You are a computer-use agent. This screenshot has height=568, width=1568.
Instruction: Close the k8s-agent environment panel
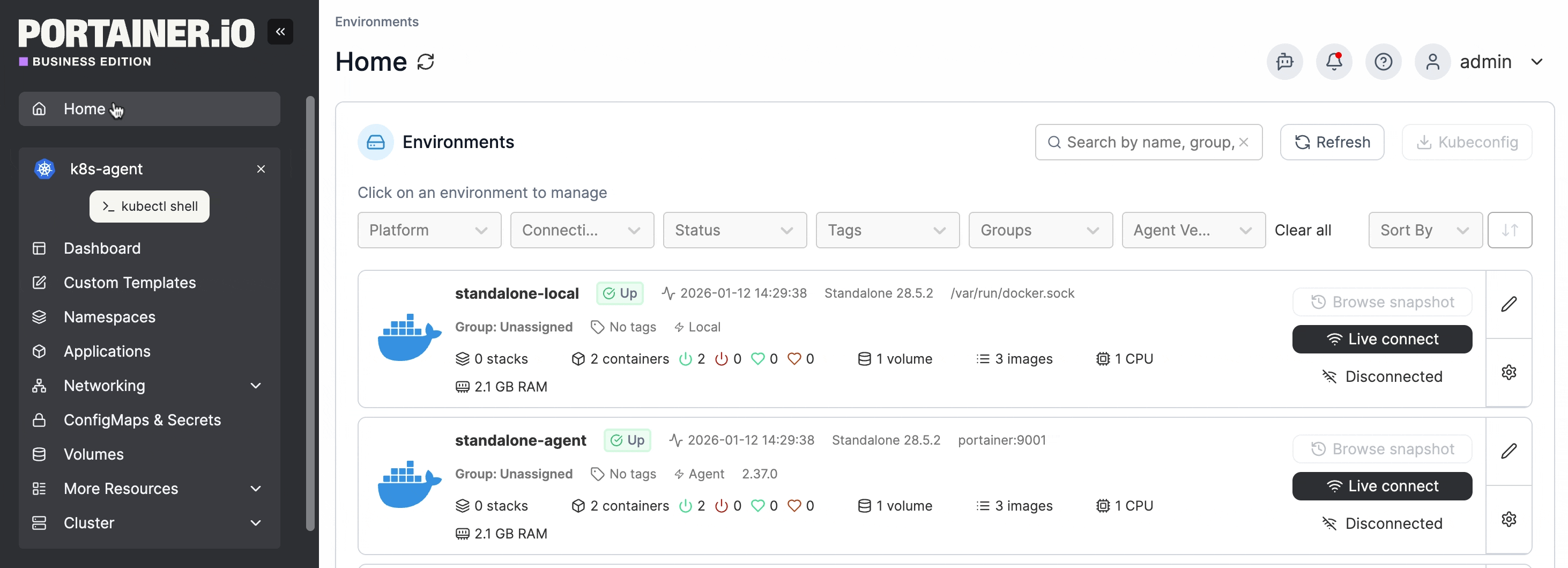261,168
